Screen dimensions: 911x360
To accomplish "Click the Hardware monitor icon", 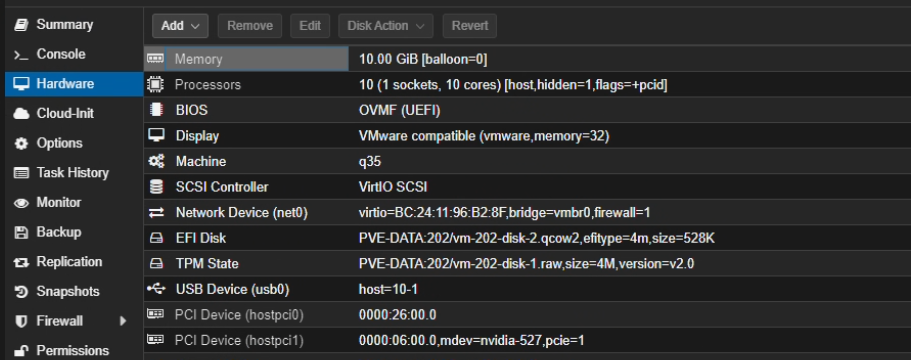I will pyautogui.click(x=21, y=84).
